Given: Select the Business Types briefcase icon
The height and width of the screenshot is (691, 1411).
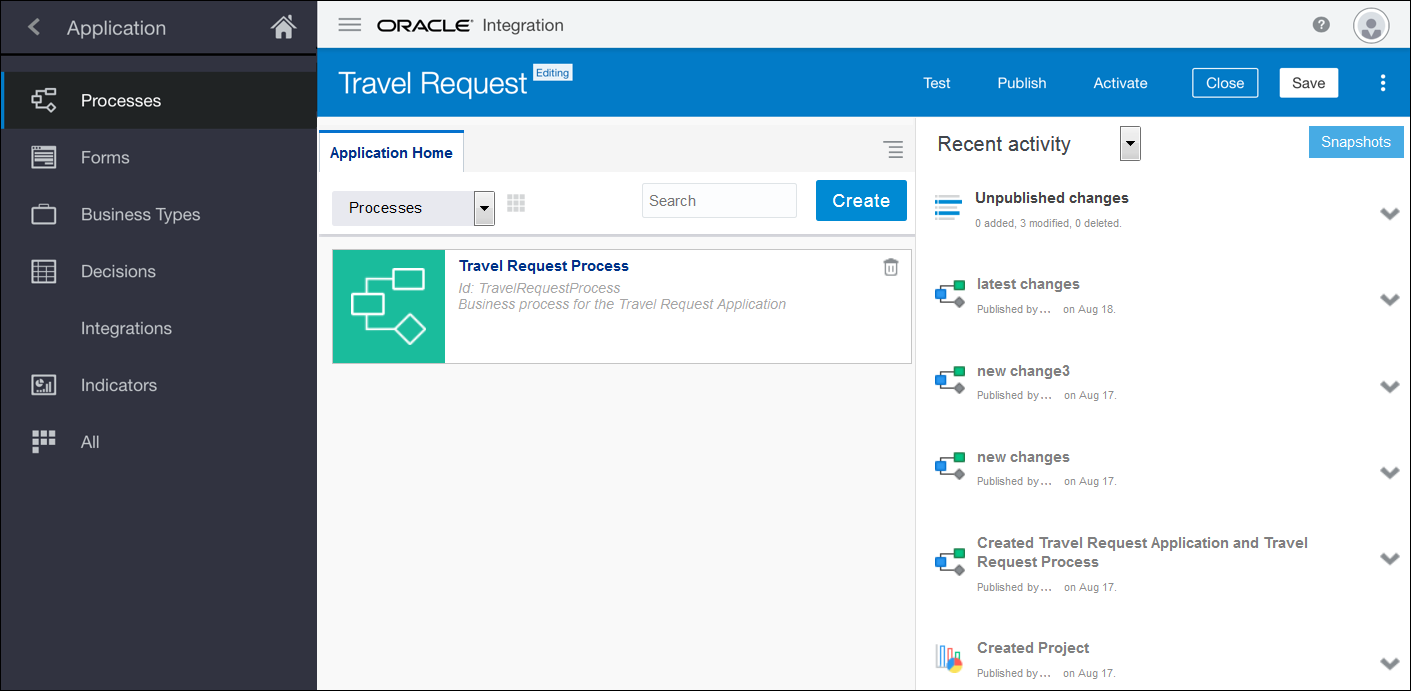Looking at the screenshot, I should tap(44, 214).
